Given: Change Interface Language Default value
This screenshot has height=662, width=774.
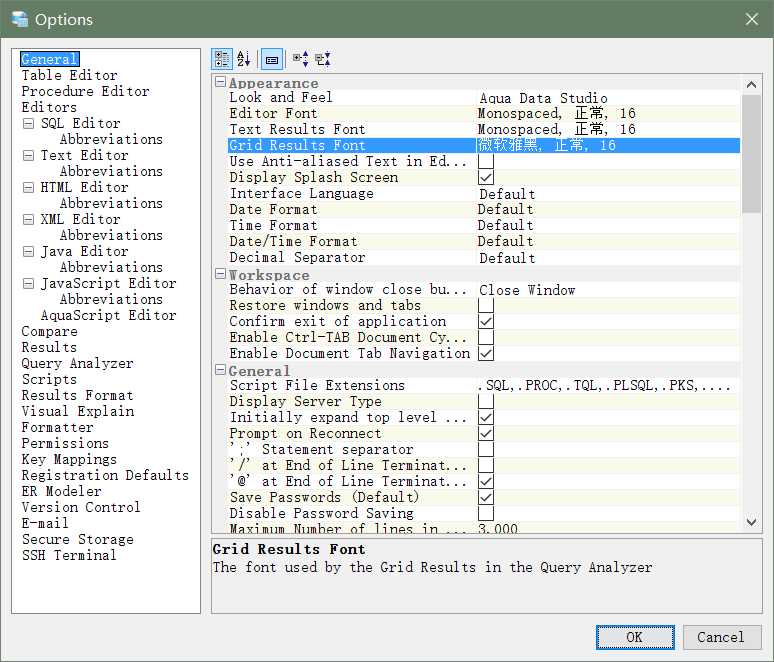Looking at the screenshot, I should click(x=608, y=194).
